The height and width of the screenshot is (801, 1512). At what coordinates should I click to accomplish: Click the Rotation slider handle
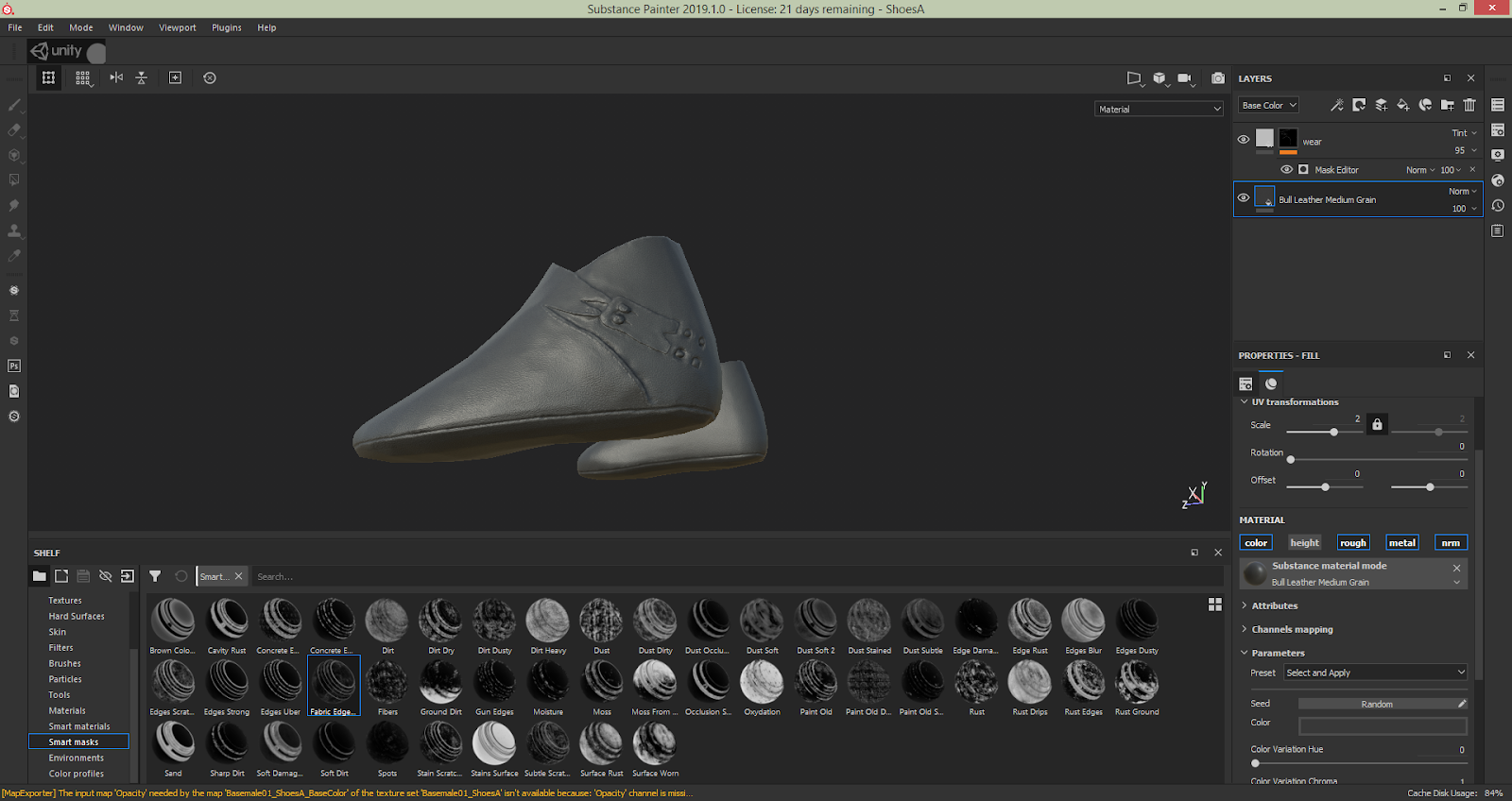coord(1291,460)
